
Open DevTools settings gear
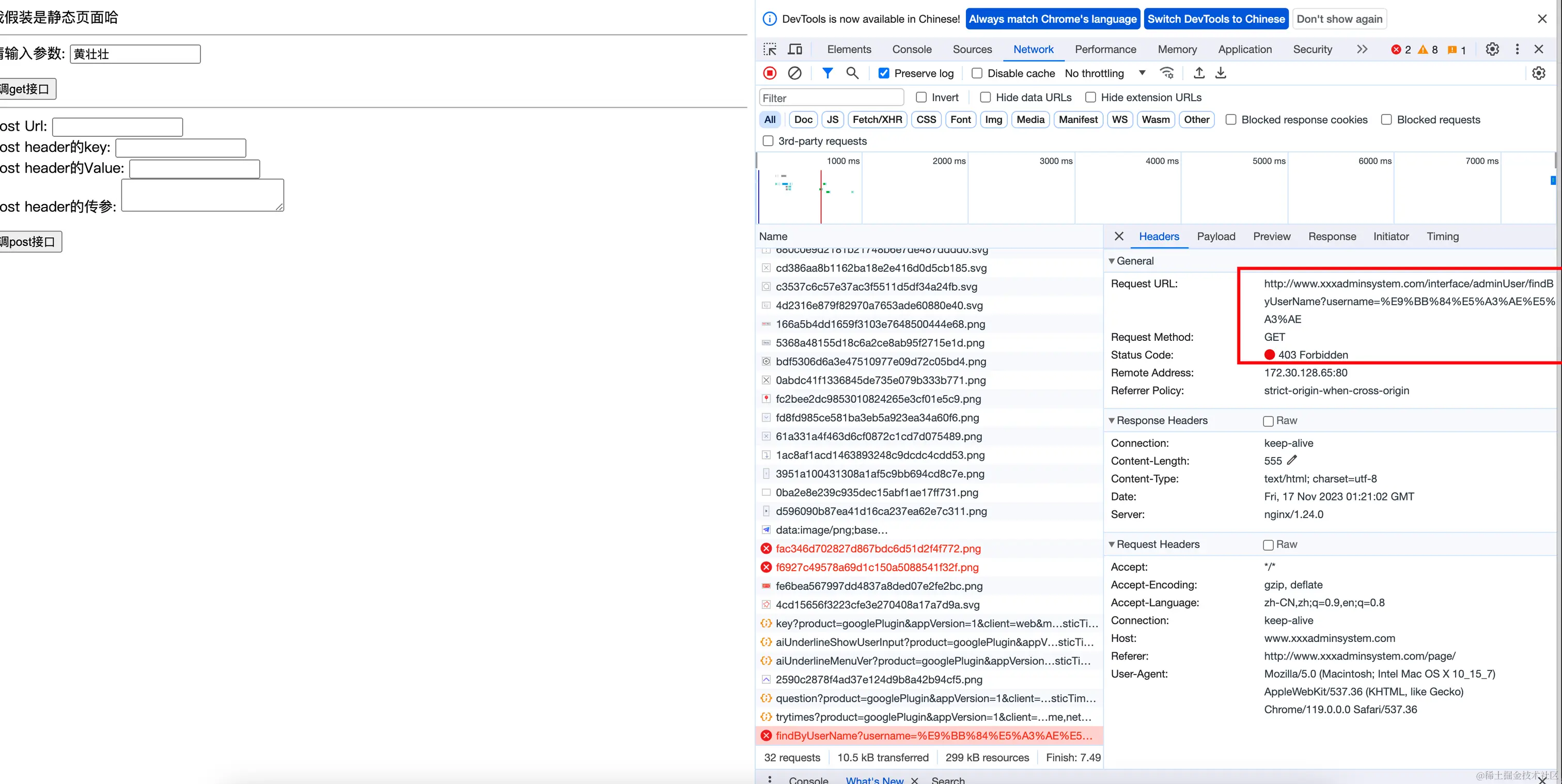1492,49
